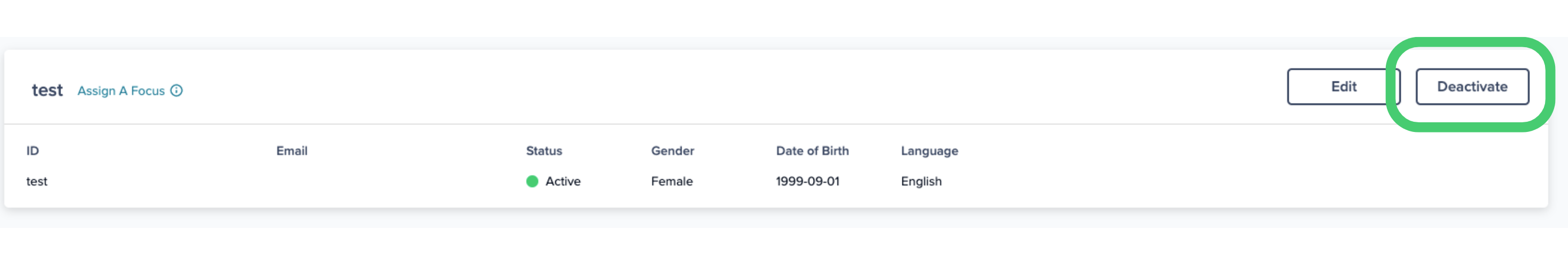Click the green highlight ring around Deactivate

pyautogui.click(x=1470, y=43)
